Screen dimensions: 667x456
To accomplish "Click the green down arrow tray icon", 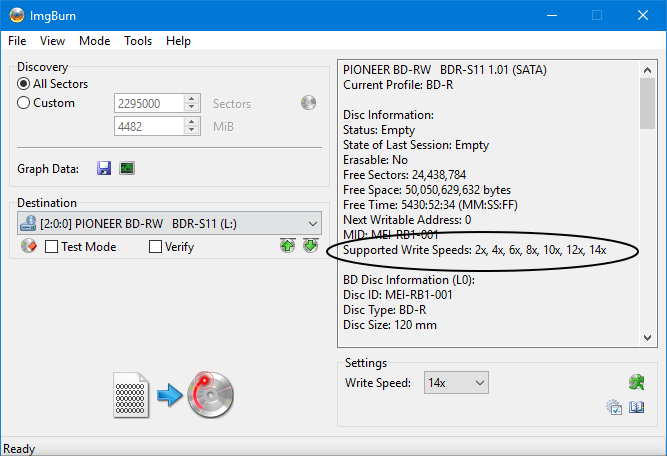I will tap(311, 245).
